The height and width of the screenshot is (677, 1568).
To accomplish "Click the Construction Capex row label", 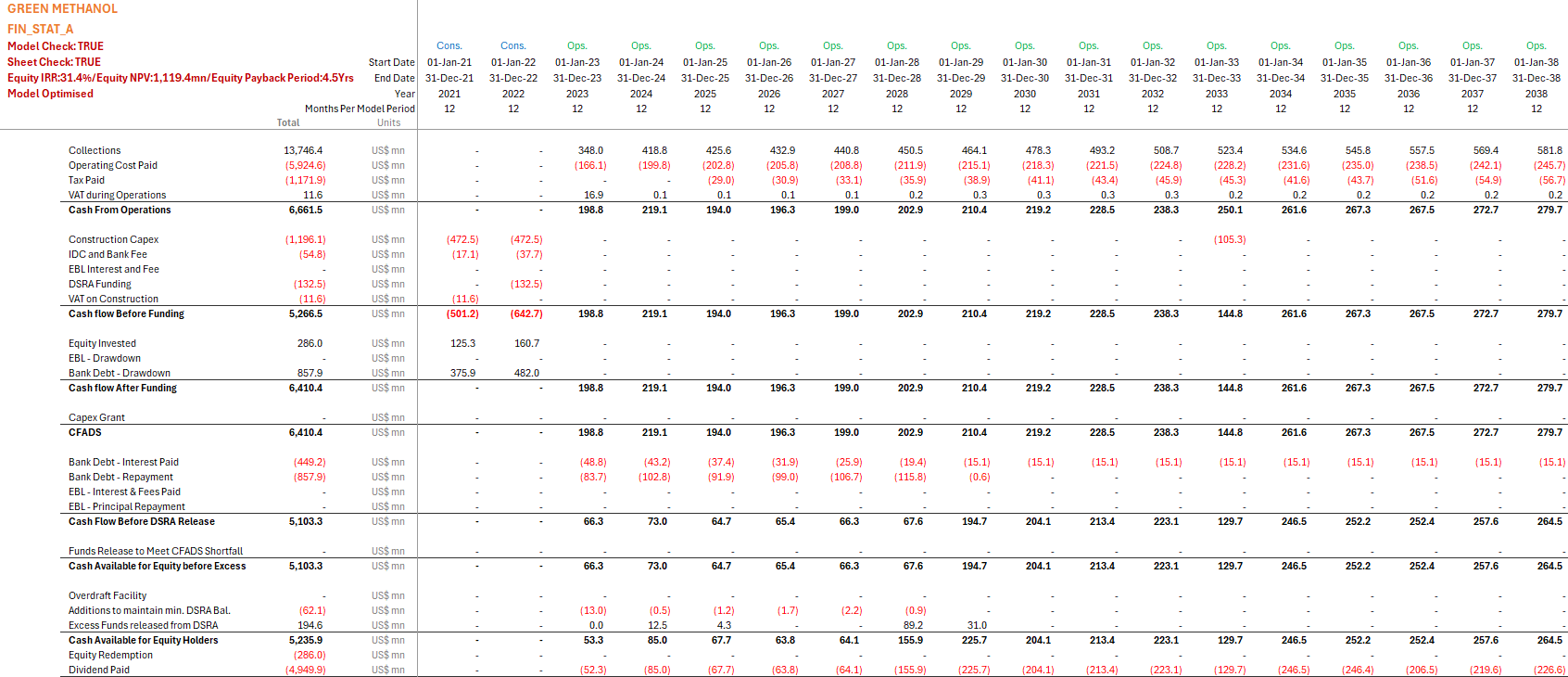I will (x=113, y=239).
